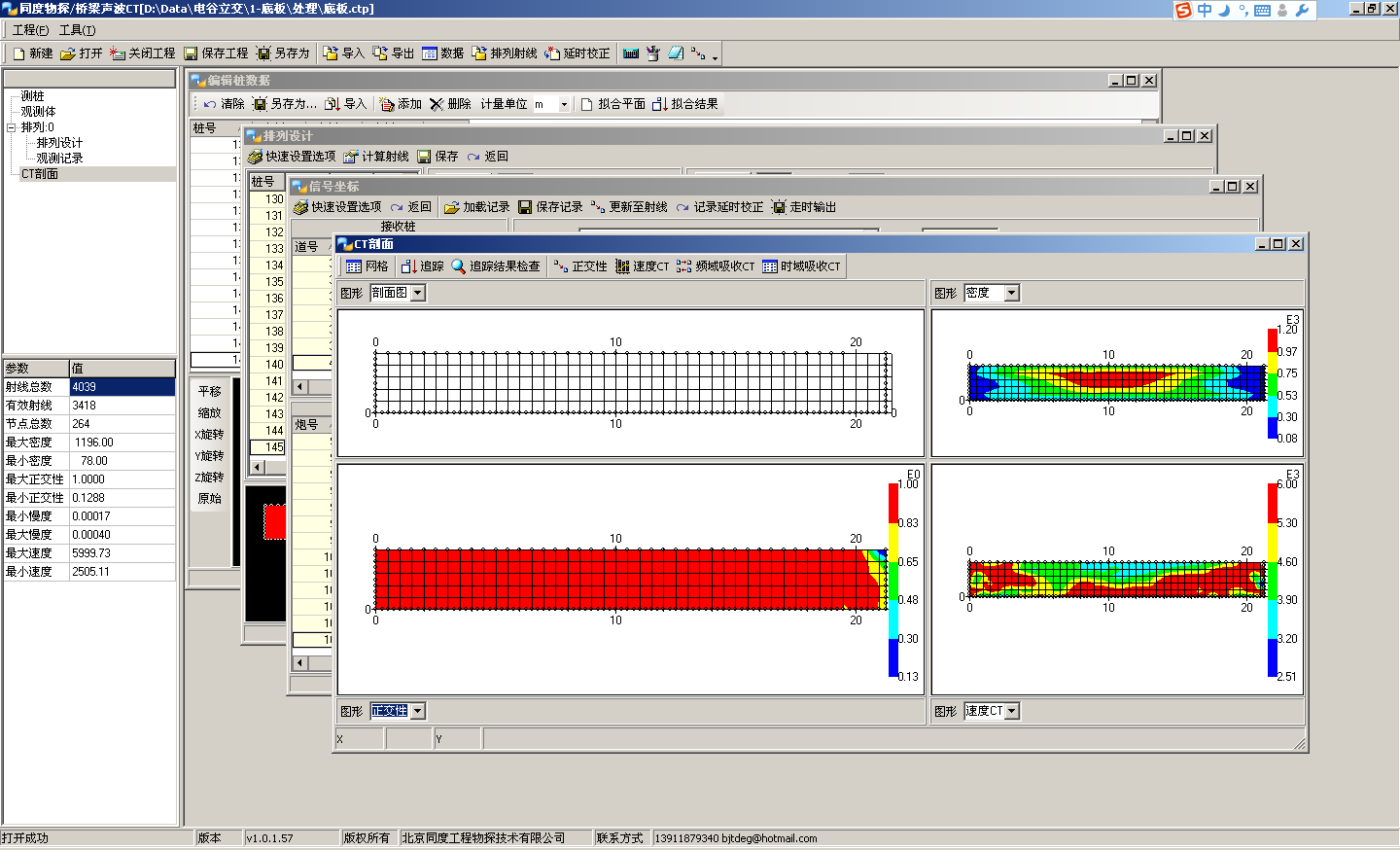Select 观测记录 in the project tree

[x=59, y=159]
